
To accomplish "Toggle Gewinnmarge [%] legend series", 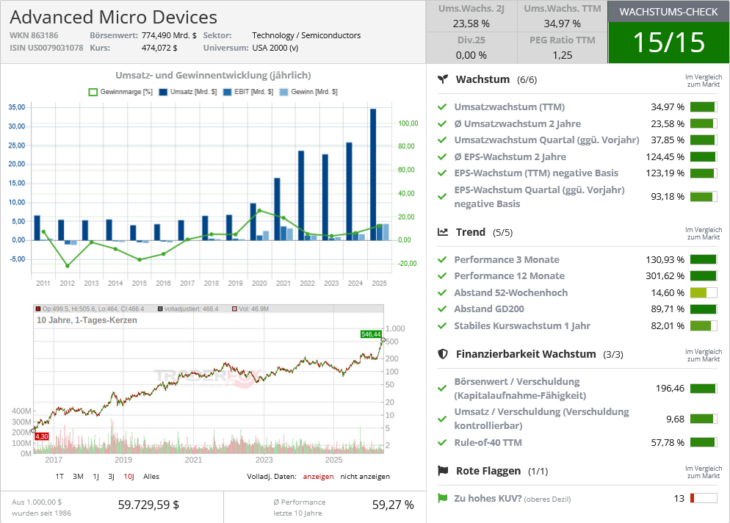I will click(121, 92).
